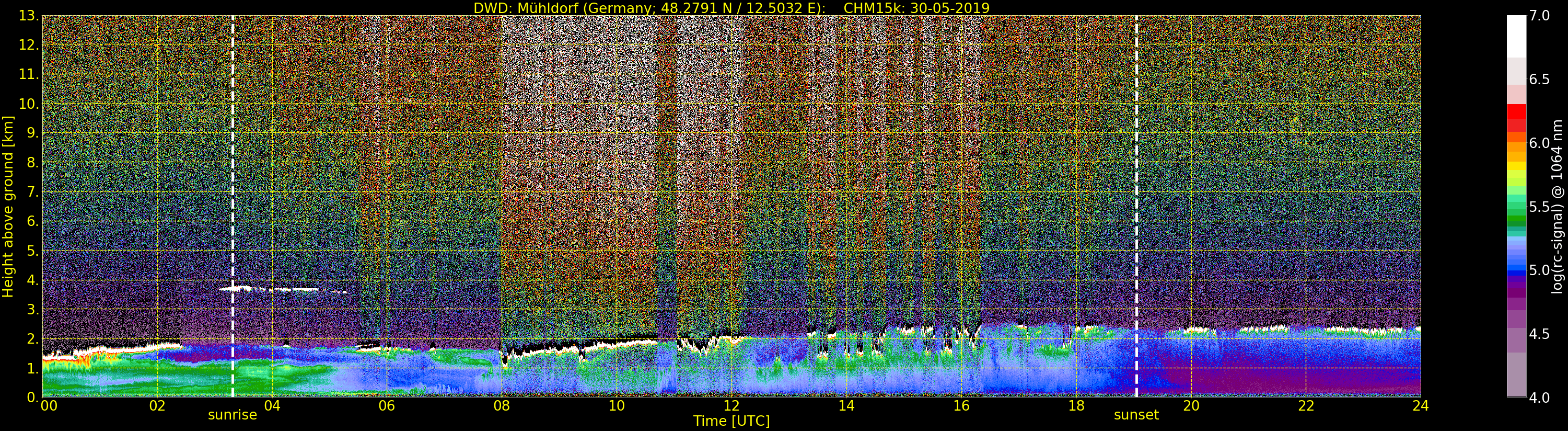Pick the white band atop the color scale
The image size is (1568, 431).
pyautogui.click(x=1516, y=37)
